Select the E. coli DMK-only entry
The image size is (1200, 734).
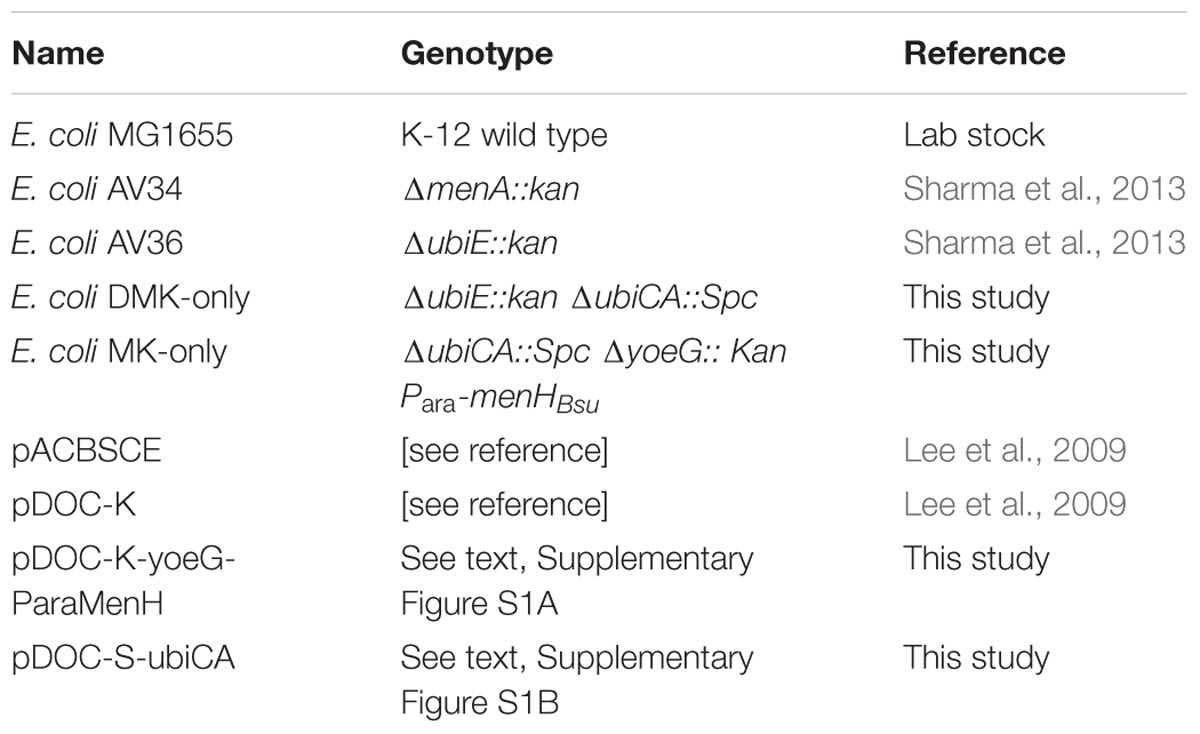pyautogui.click(x=131, y=297)
